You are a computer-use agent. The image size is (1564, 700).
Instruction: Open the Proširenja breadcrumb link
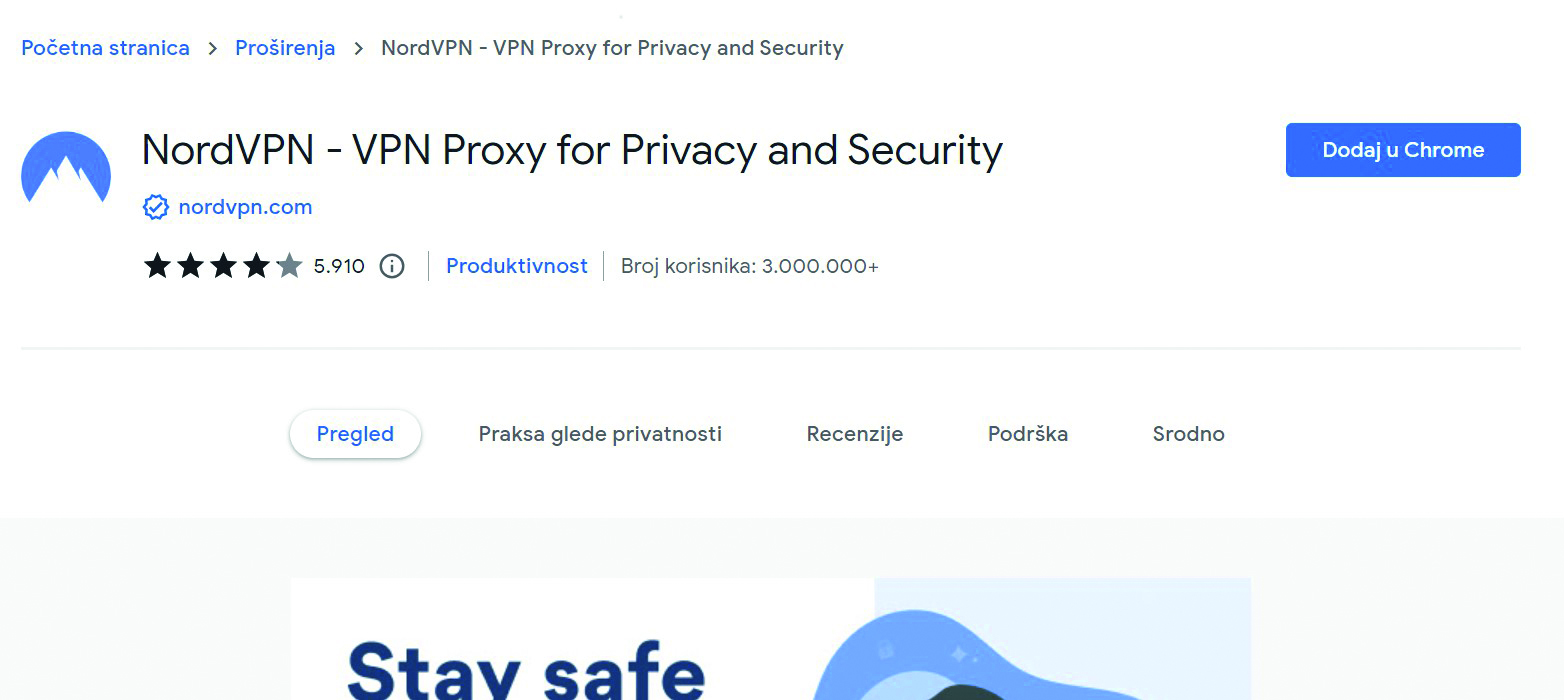(x=285, y=48)
